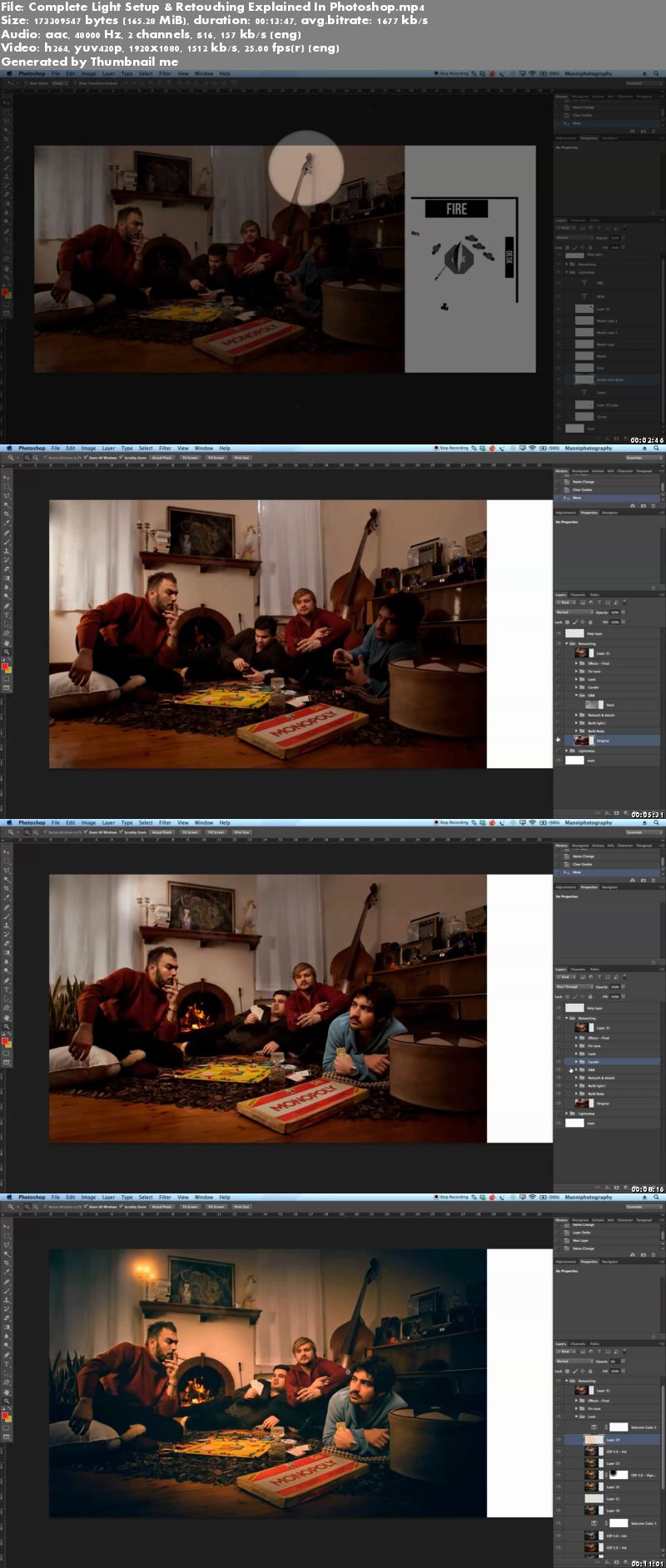Toggle Selective Color 1 visibility in 00:11:01 frame
The image size is (666, 1568).
558,1523
